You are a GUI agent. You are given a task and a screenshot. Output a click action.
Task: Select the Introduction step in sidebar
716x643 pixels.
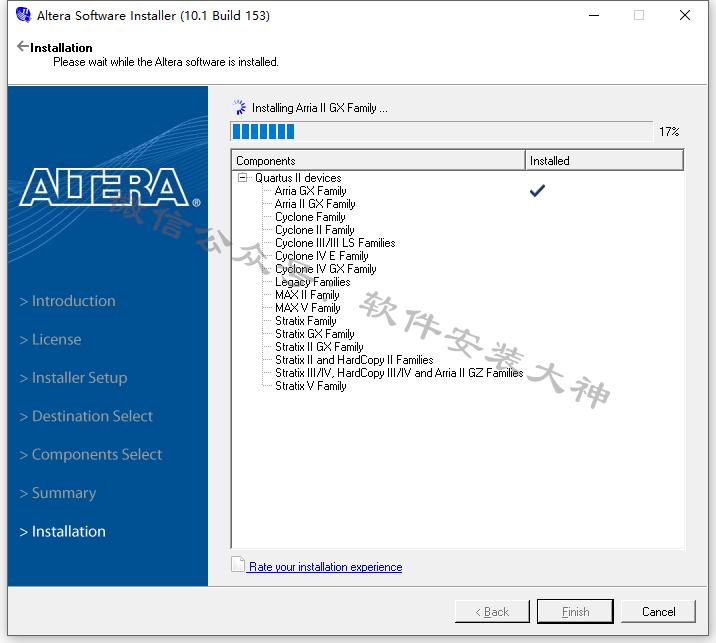(x=68, y=301)
